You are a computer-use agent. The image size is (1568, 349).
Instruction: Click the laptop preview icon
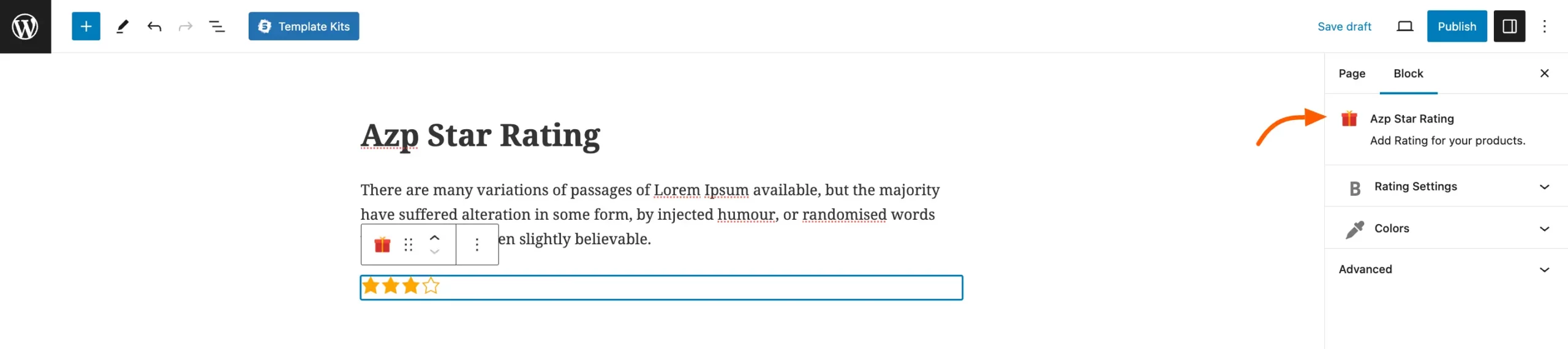(1404, 26)
